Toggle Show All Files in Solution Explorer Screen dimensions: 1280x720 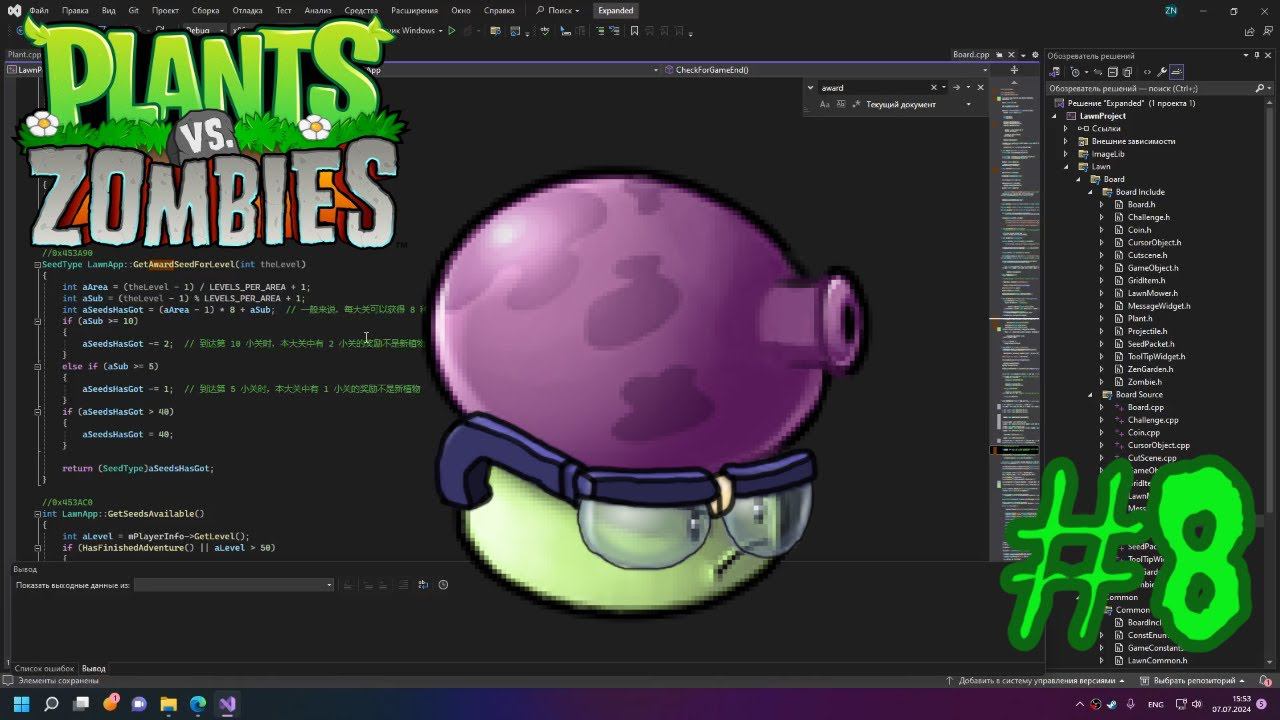1128,72
